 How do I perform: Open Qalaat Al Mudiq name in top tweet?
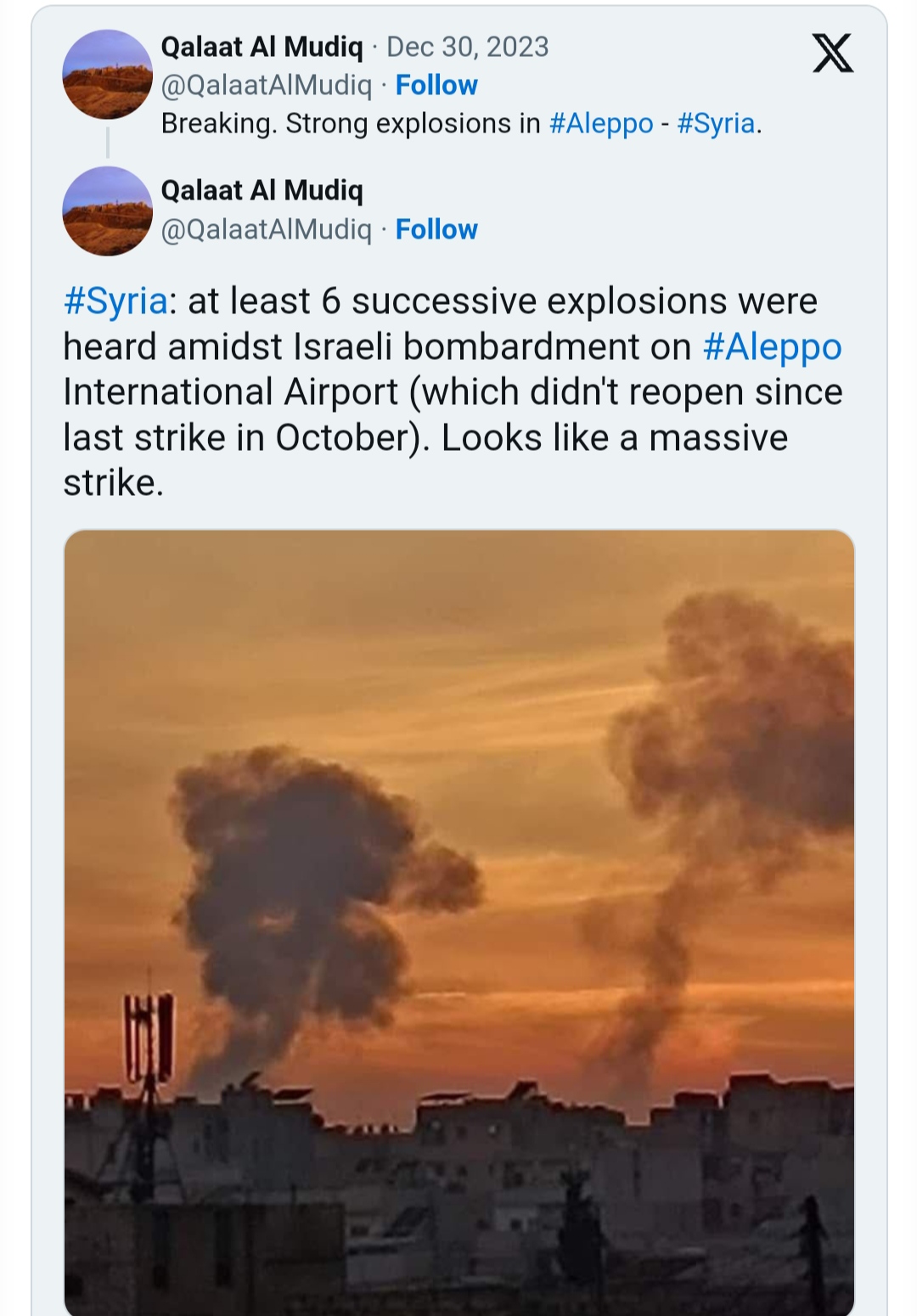[x=262, y=47]
